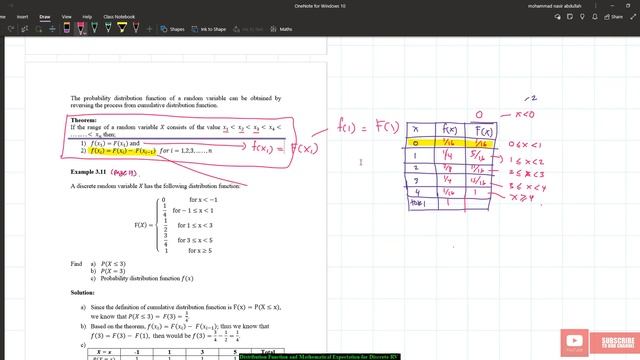Click the account name mohammad nasir abdullah
Screen dimensions: 640x360
(554, 6)
